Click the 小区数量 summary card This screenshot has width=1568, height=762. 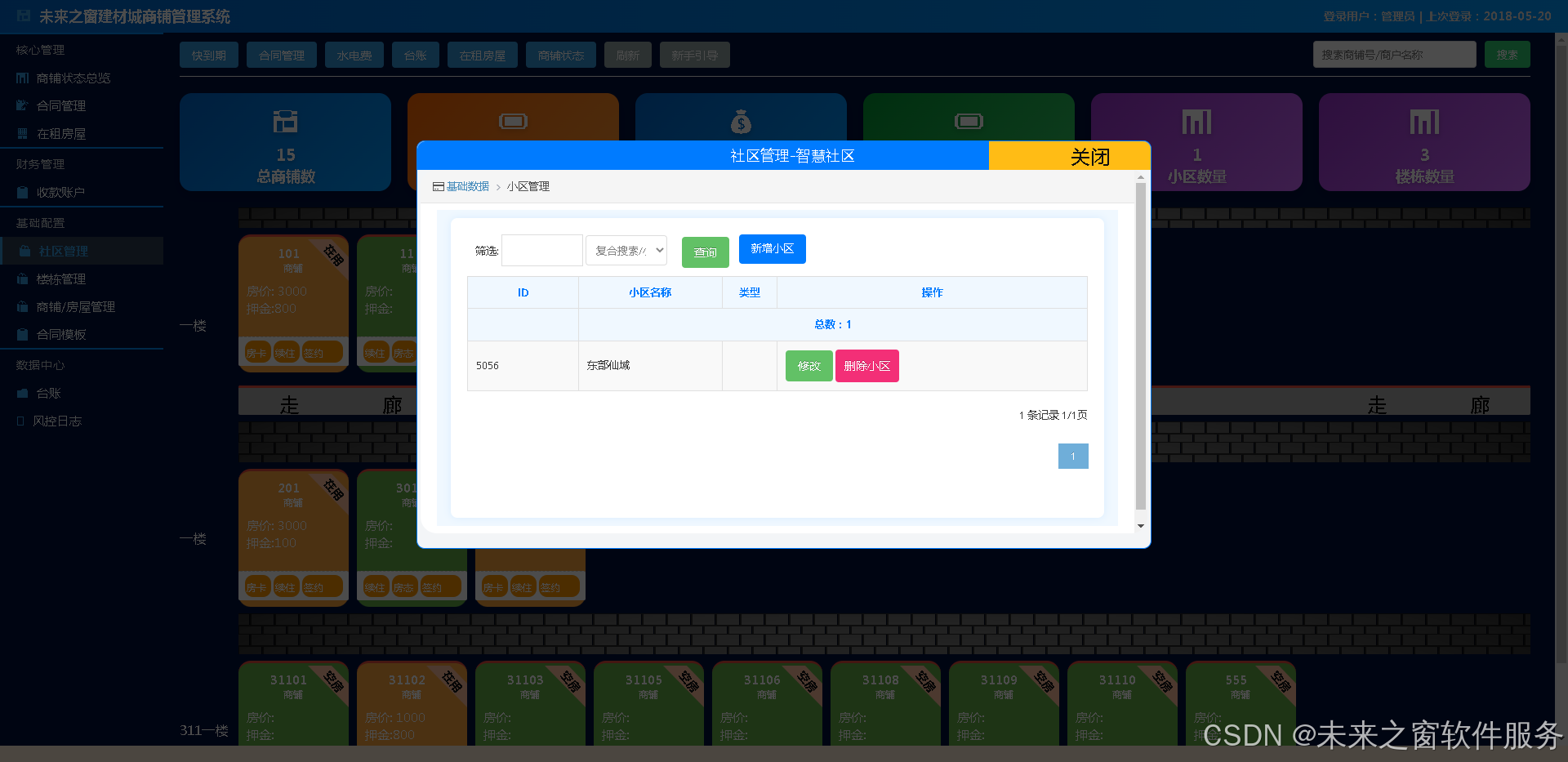1196,142
